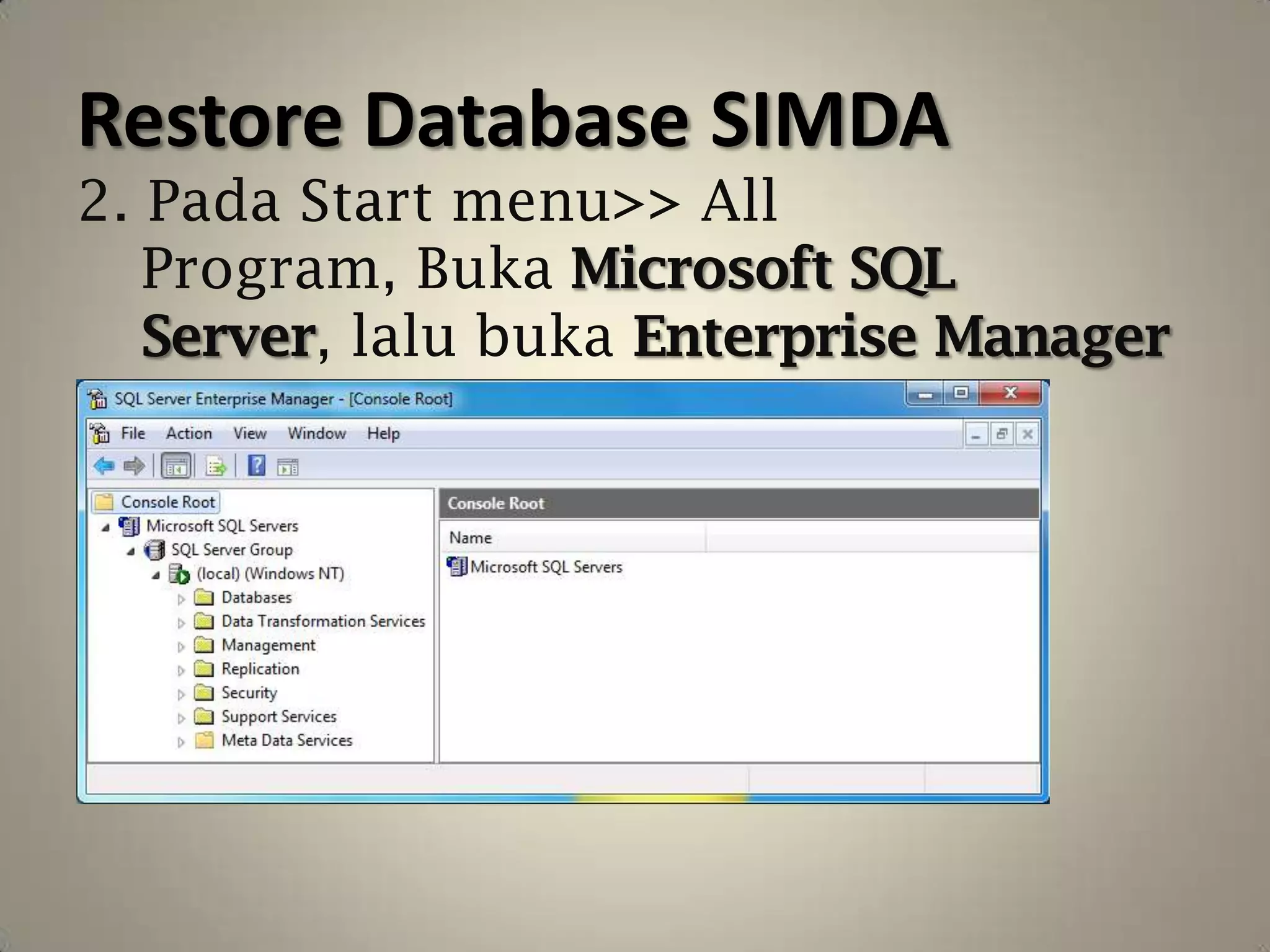This screenshot has height=952, width=1270.
Task: Select the Management tree label
Action: (269, 645)
